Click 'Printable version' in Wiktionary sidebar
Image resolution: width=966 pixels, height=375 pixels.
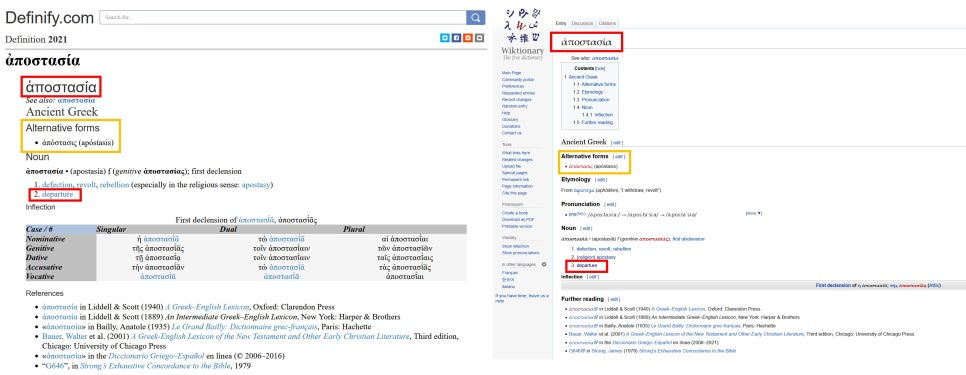[517, 226]
